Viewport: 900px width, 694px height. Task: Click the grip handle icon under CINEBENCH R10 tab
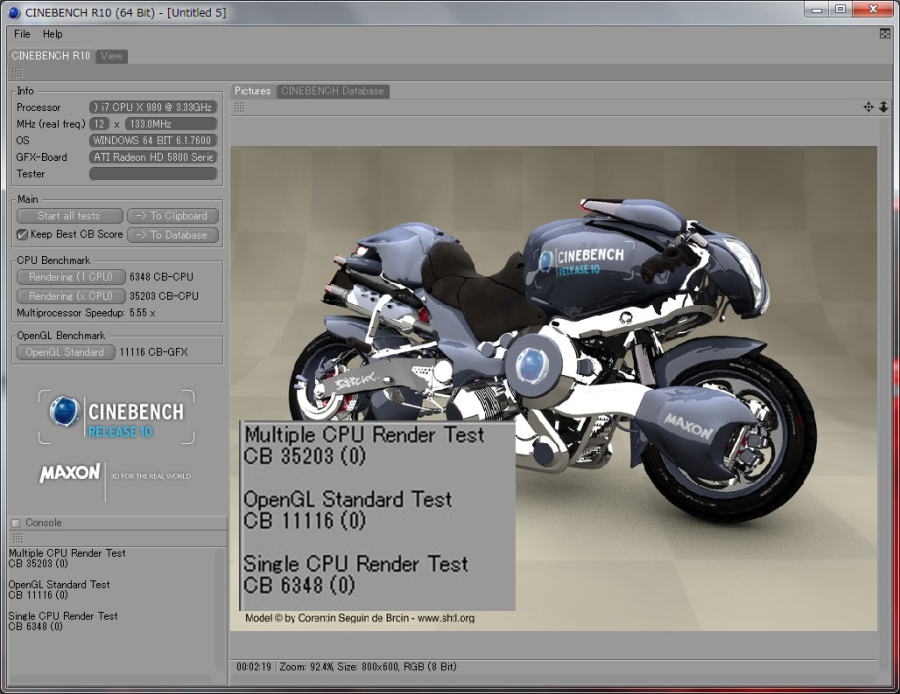tap(17, 73)
